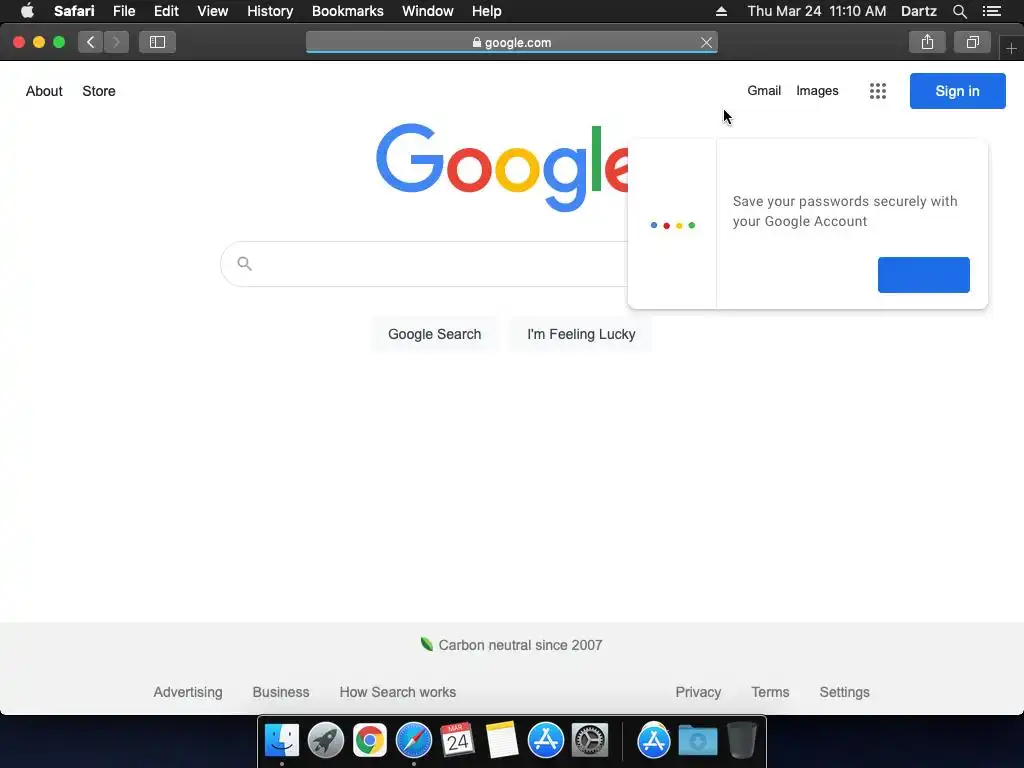Open Notification Center list icon

(991, 11)
